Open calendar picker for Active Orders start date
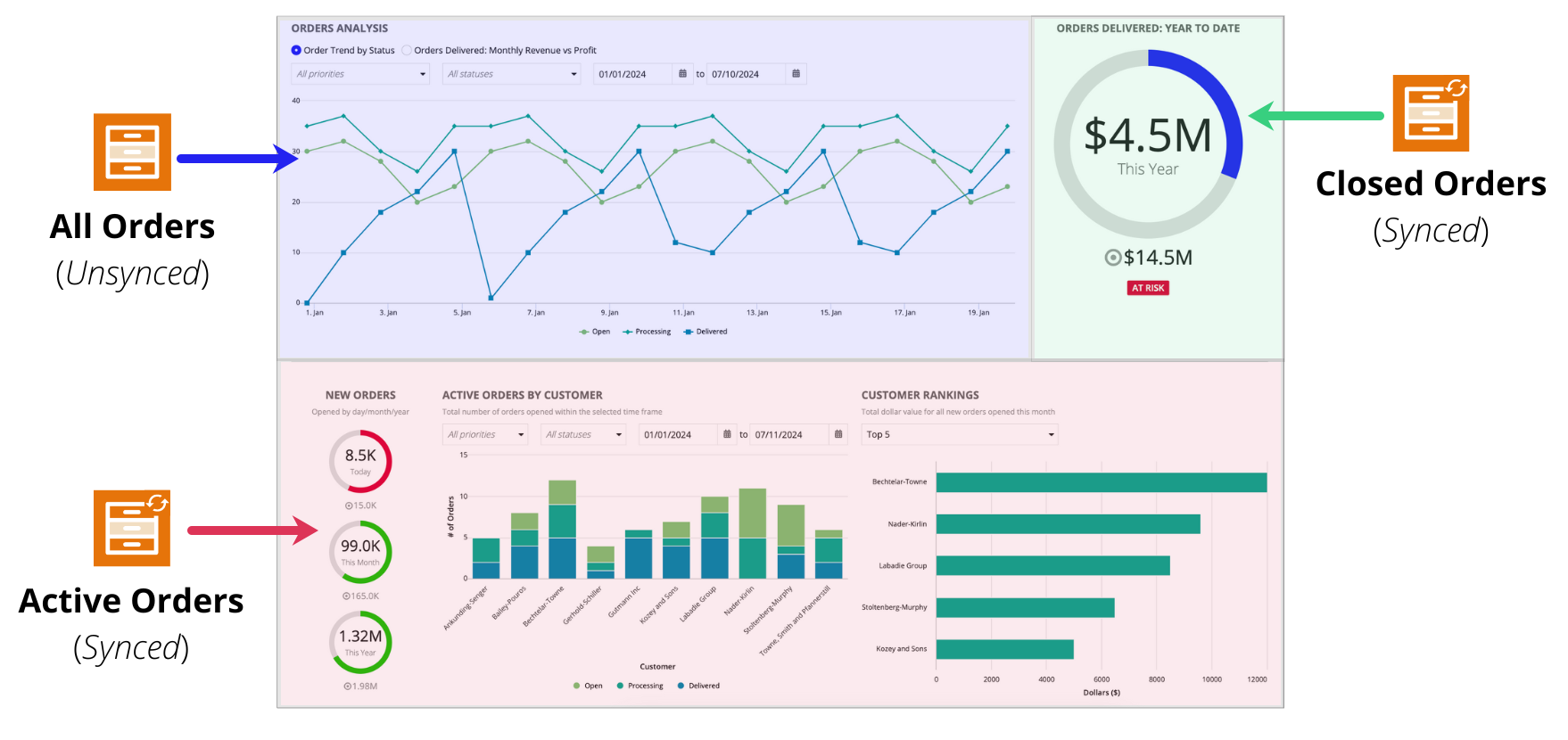Viewport: 1568px width, 740px height. coord(727,434)
